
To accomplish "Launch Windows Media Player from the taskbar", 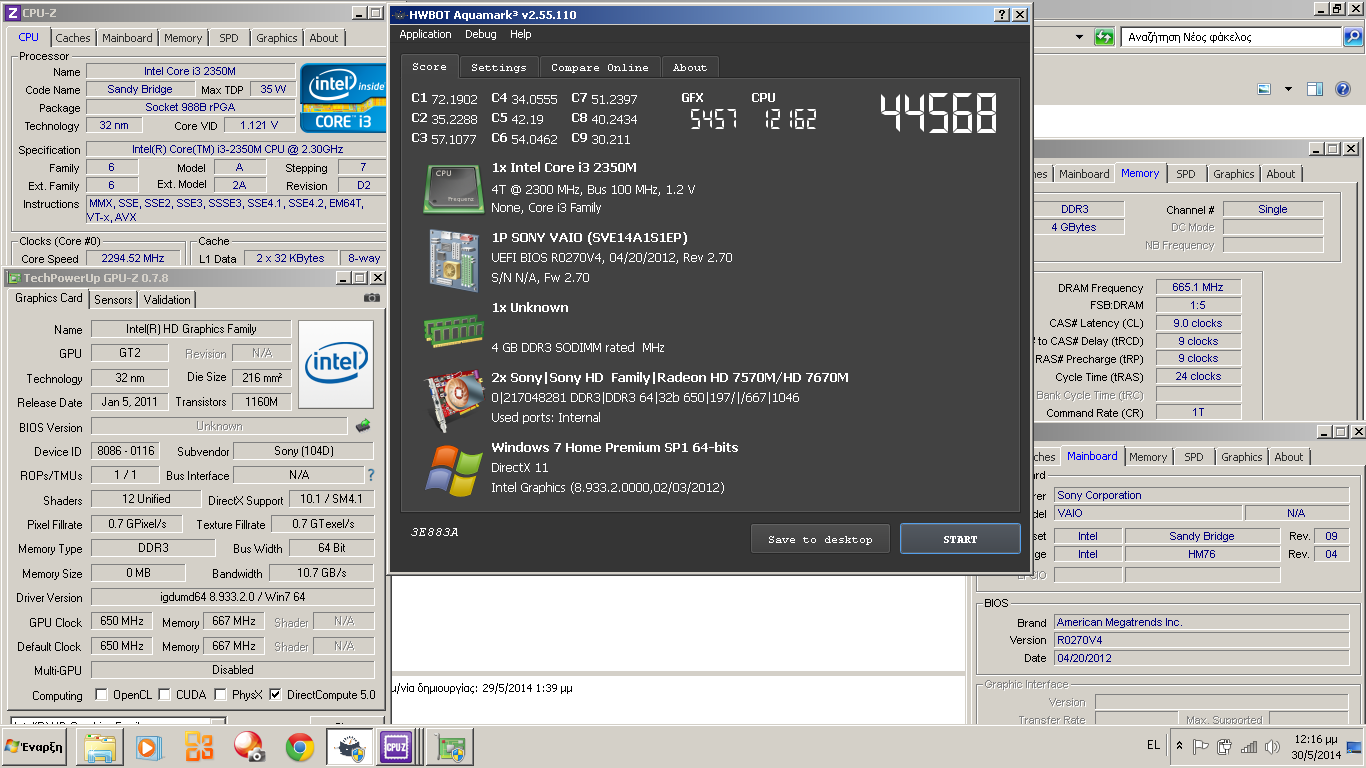I will pos(148,747).
